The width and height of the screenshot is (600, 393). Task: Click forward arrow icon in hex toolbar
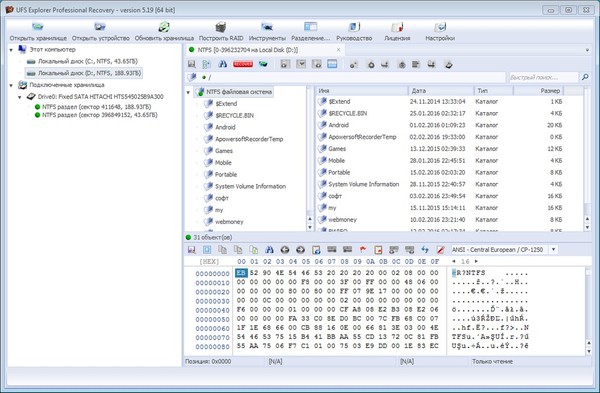pyautogui.click(x=300, y=250)
